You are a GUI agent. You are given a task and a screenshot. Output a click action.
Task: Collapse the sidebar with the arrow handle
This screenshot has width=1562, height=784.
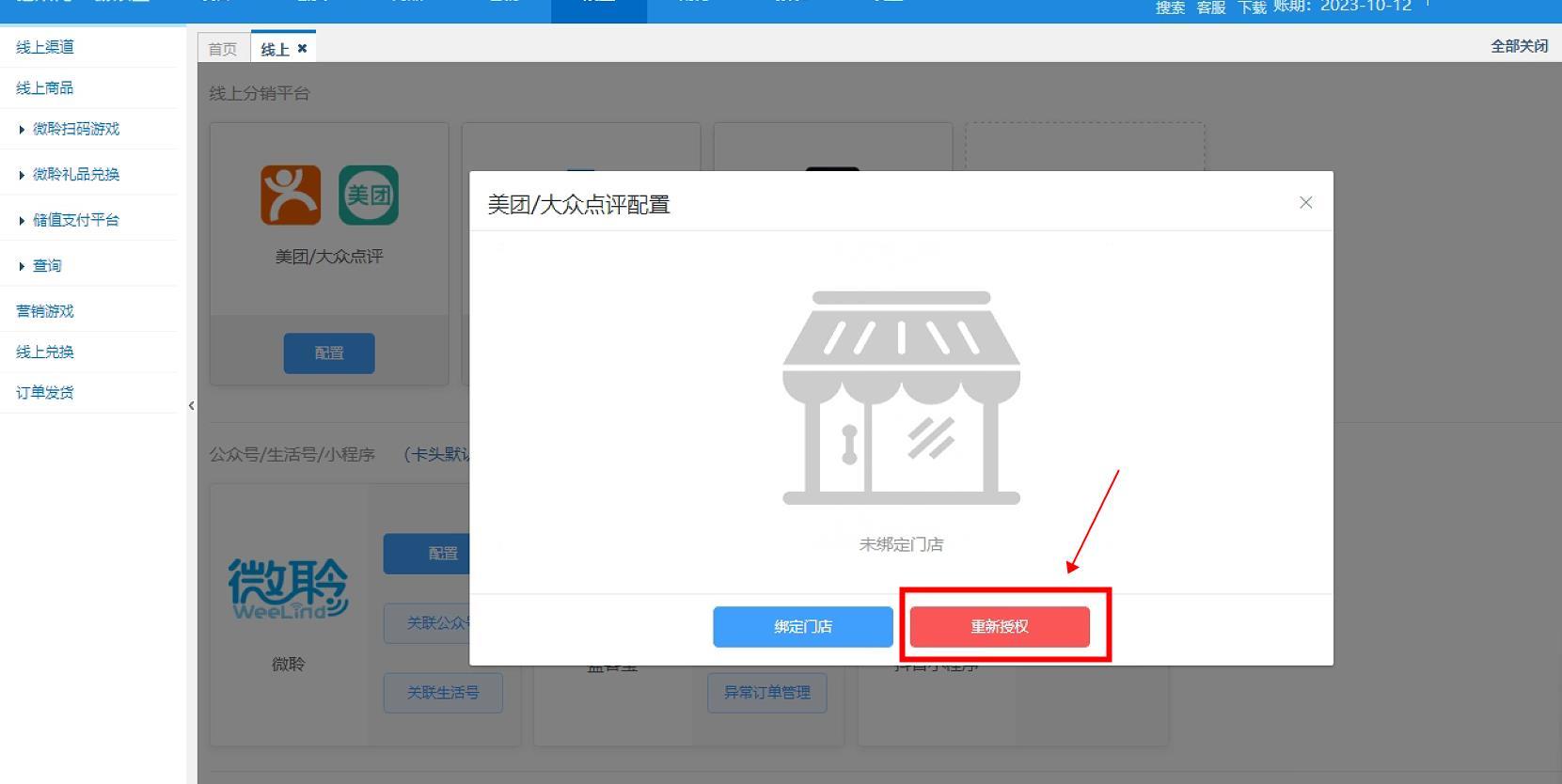click(192, 406)
